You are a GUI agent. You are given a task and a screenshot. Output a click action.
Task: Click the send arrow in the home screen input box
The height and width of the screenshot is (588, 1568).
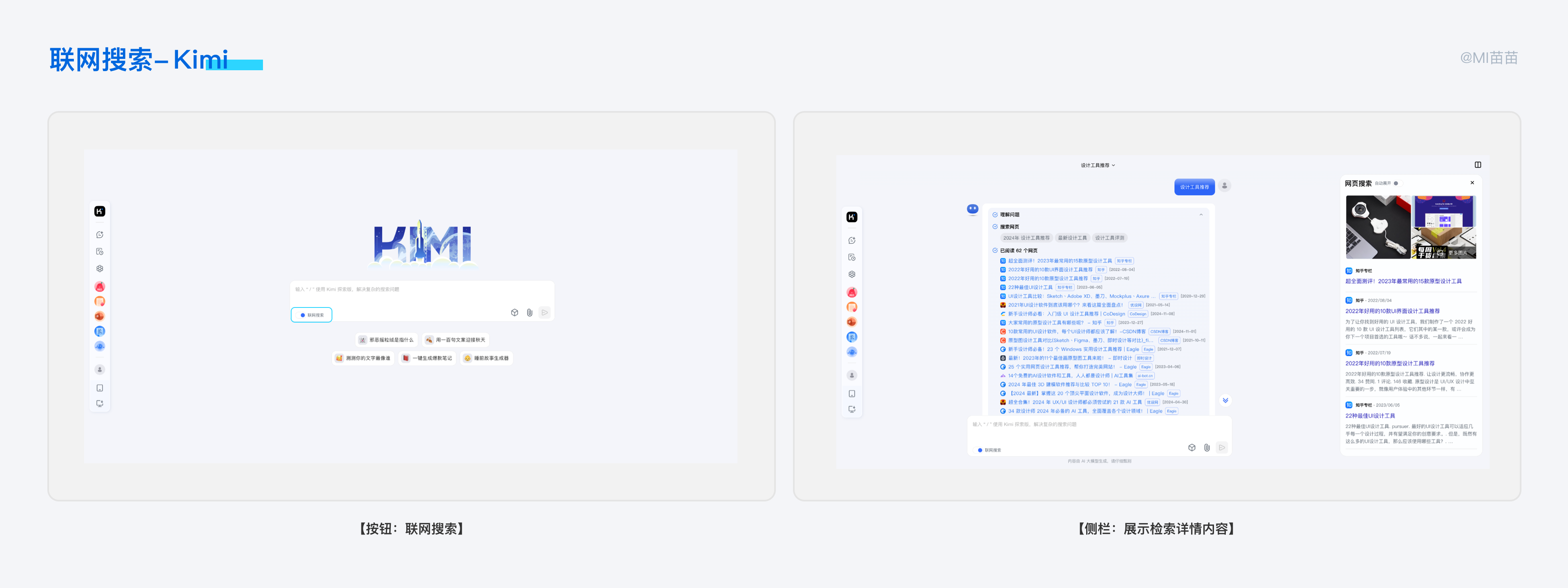[x=545, y=313]
